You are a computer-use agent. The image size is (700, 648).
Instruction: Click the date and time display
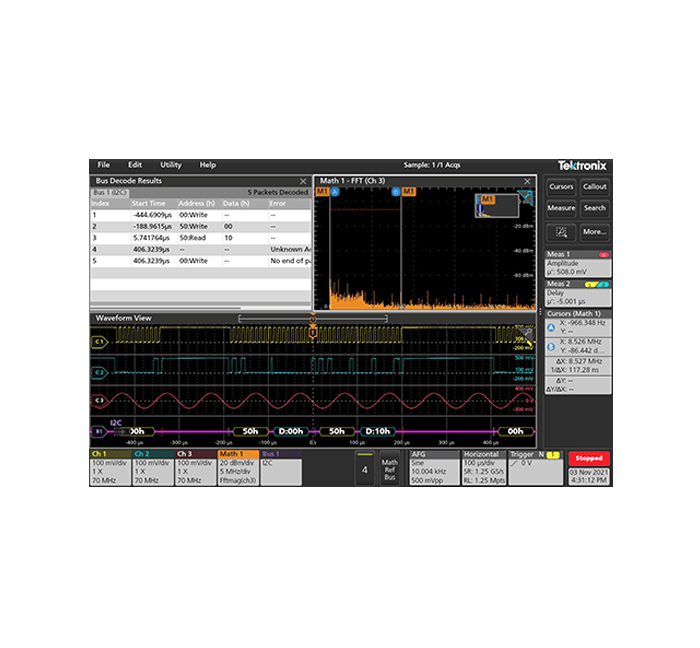pyautogui.click(x=589, y=476)
